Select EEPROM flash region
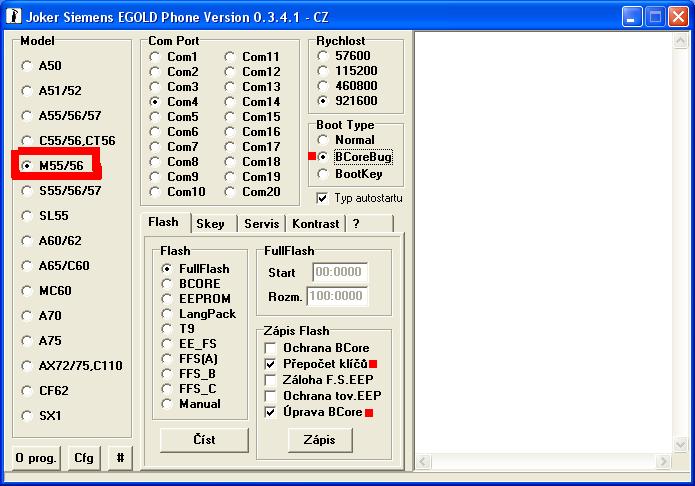 (167, 299)
